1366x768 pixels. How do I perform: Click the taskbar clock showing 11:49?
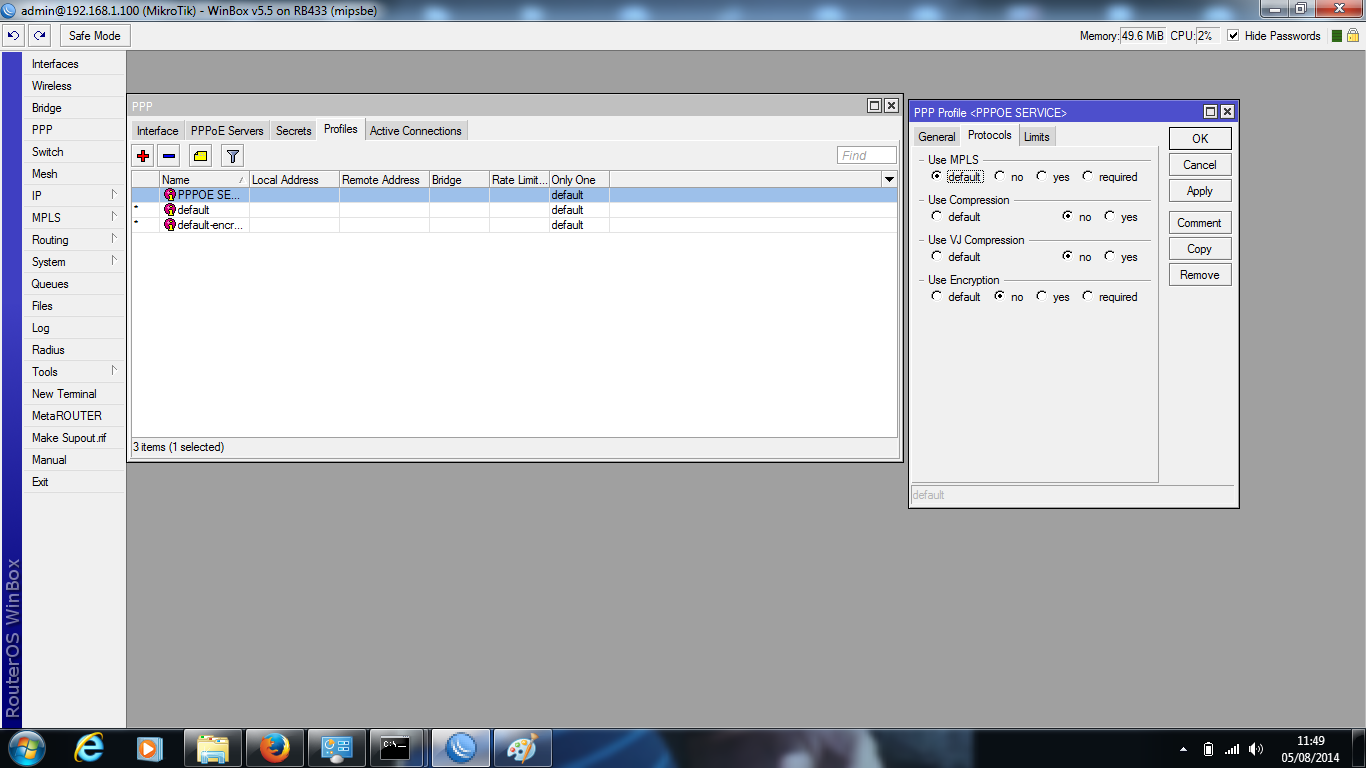click(1311, 741)
